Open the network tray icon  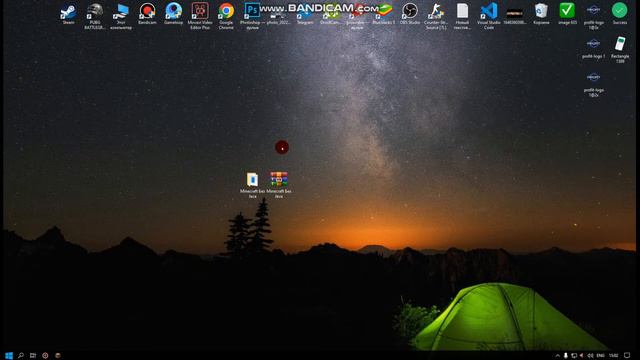(574, 356)
